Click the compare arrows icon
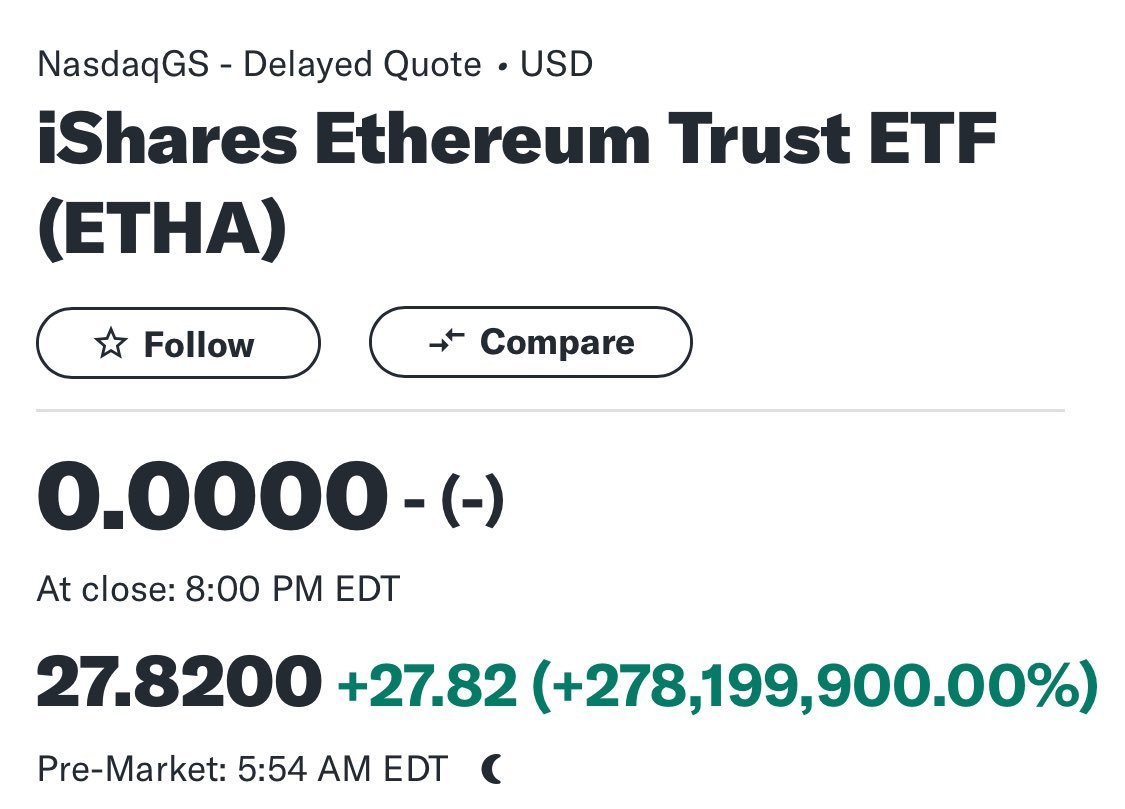 [x=446, y=341]
